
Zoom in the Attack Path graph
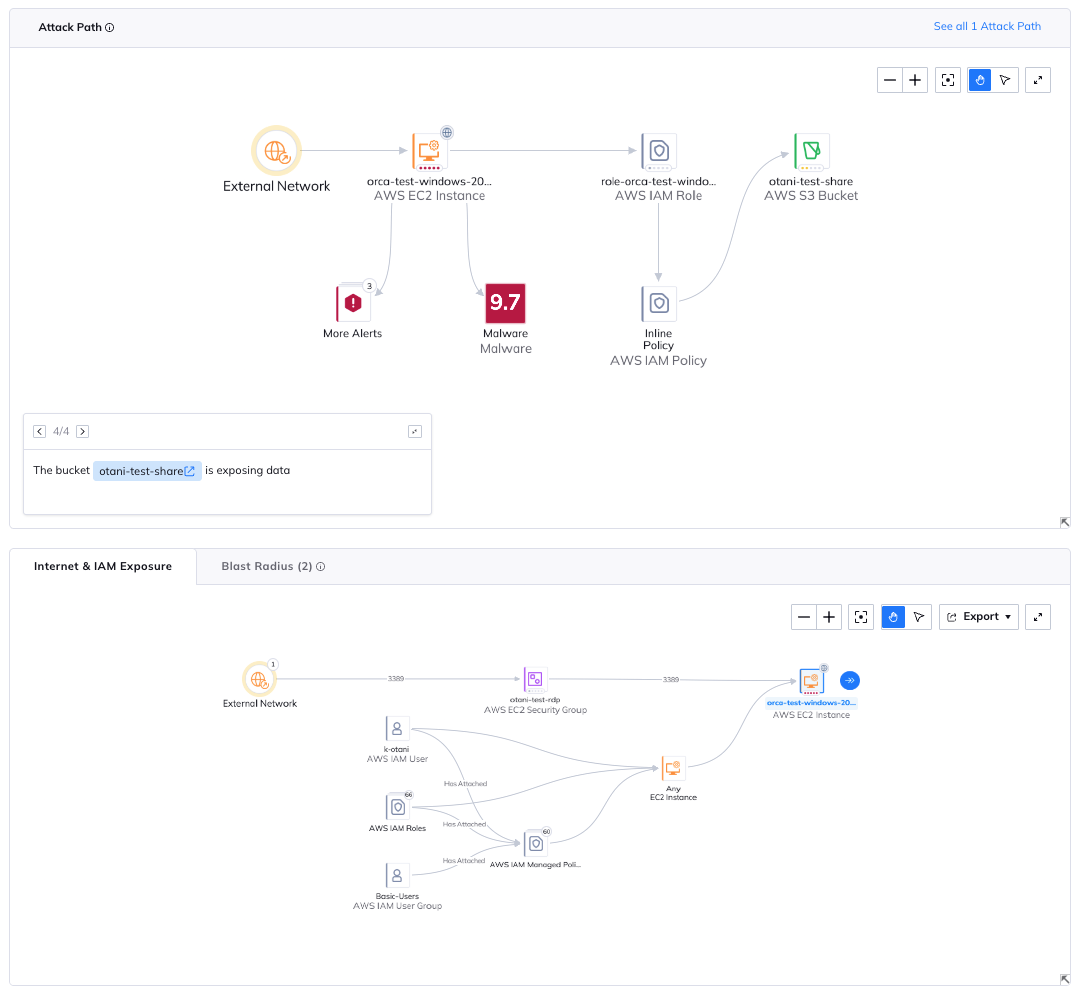click(x=915, y=80)
